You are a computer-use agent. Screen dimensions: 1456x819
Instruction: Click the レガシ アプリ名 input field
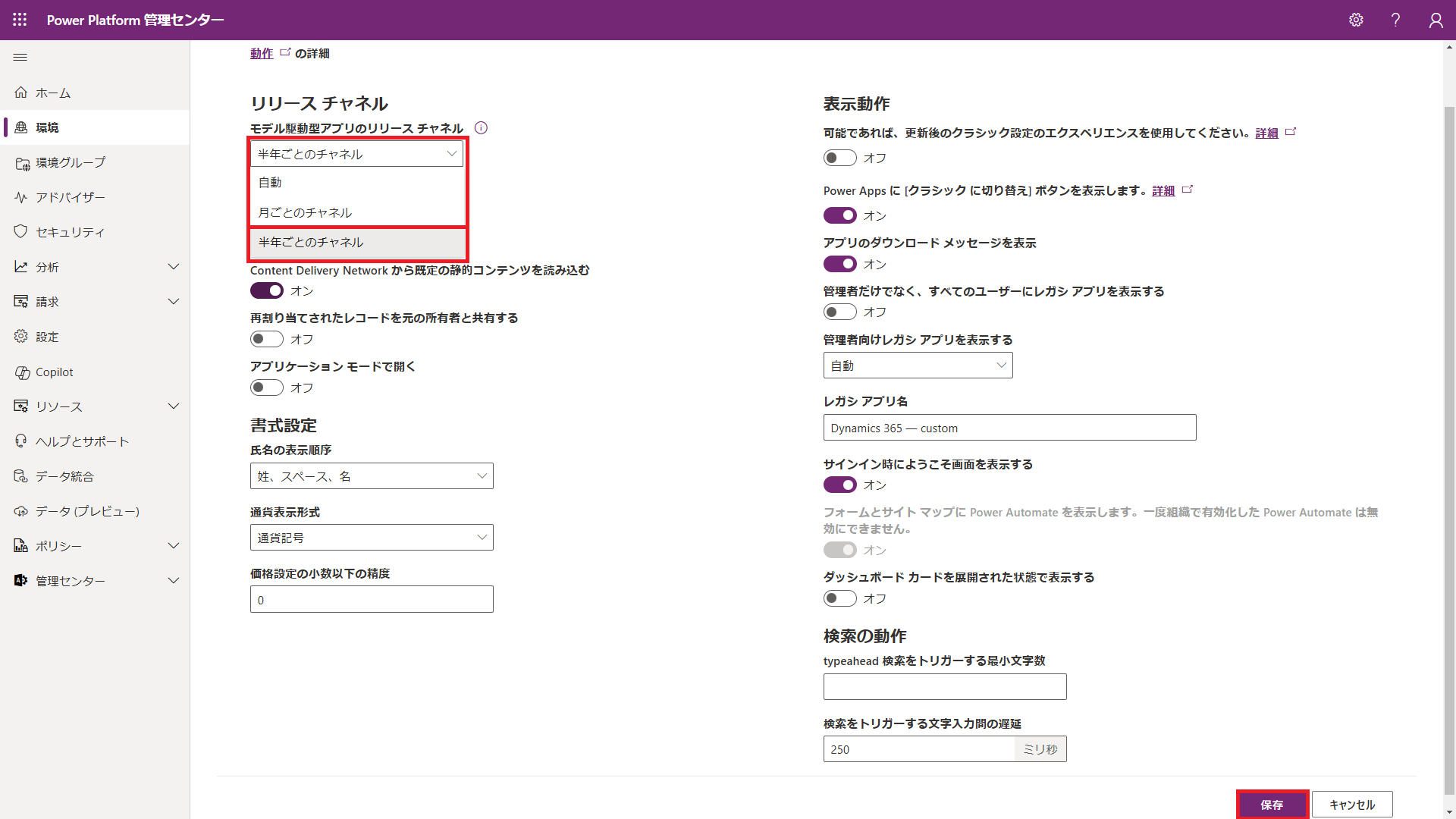pos(1009,428)
